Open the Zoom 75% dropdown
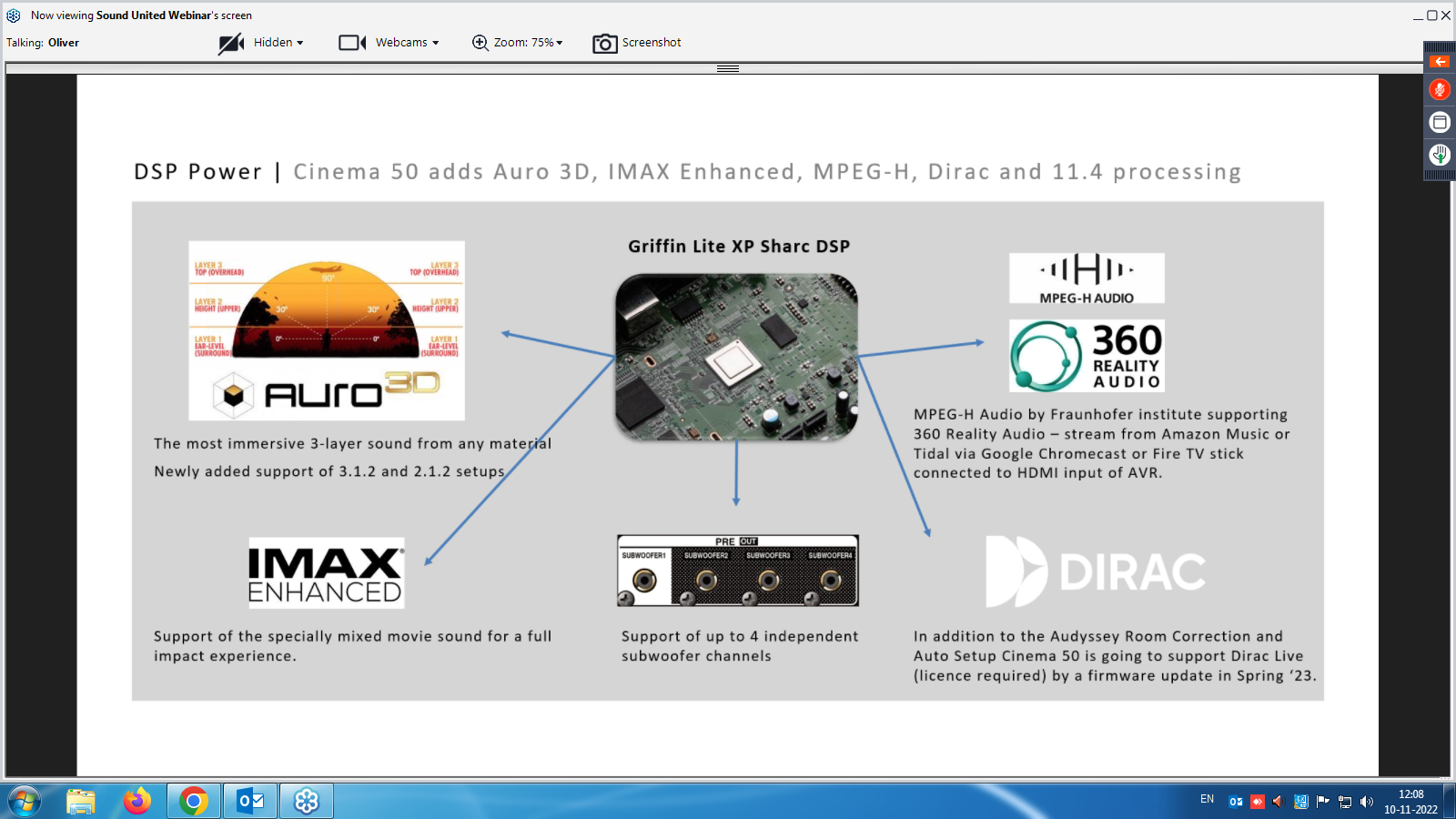 [x=529, y=43]
